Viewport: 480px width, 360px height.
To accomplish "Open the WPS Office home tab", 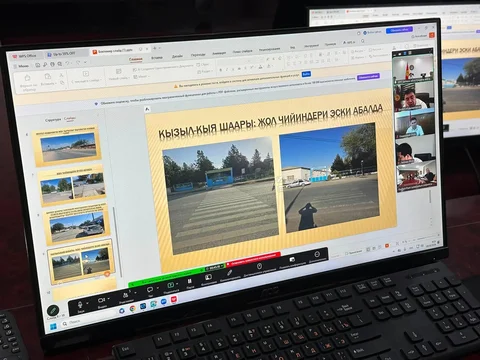I will (x=24, y=56).
